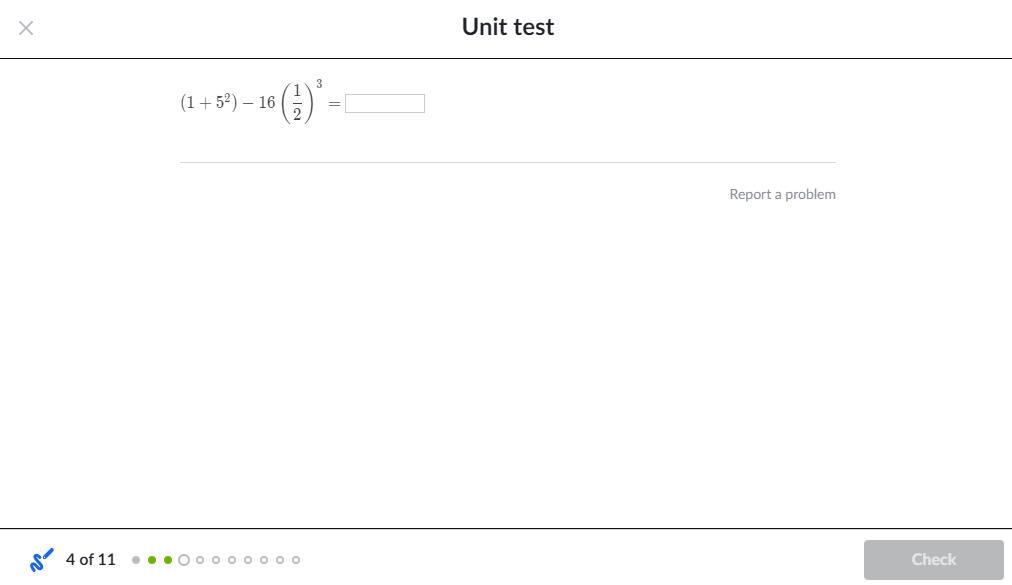Image resolution: width=1012 pixels, height=585 pixels.
Task: Click the last progress circle
Action: tap(296, 560)
